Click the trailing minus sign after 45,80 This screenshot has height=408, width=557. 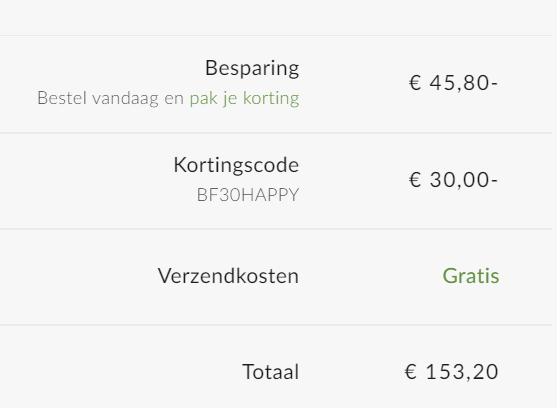pyautogui.click(x=494, y=85)
